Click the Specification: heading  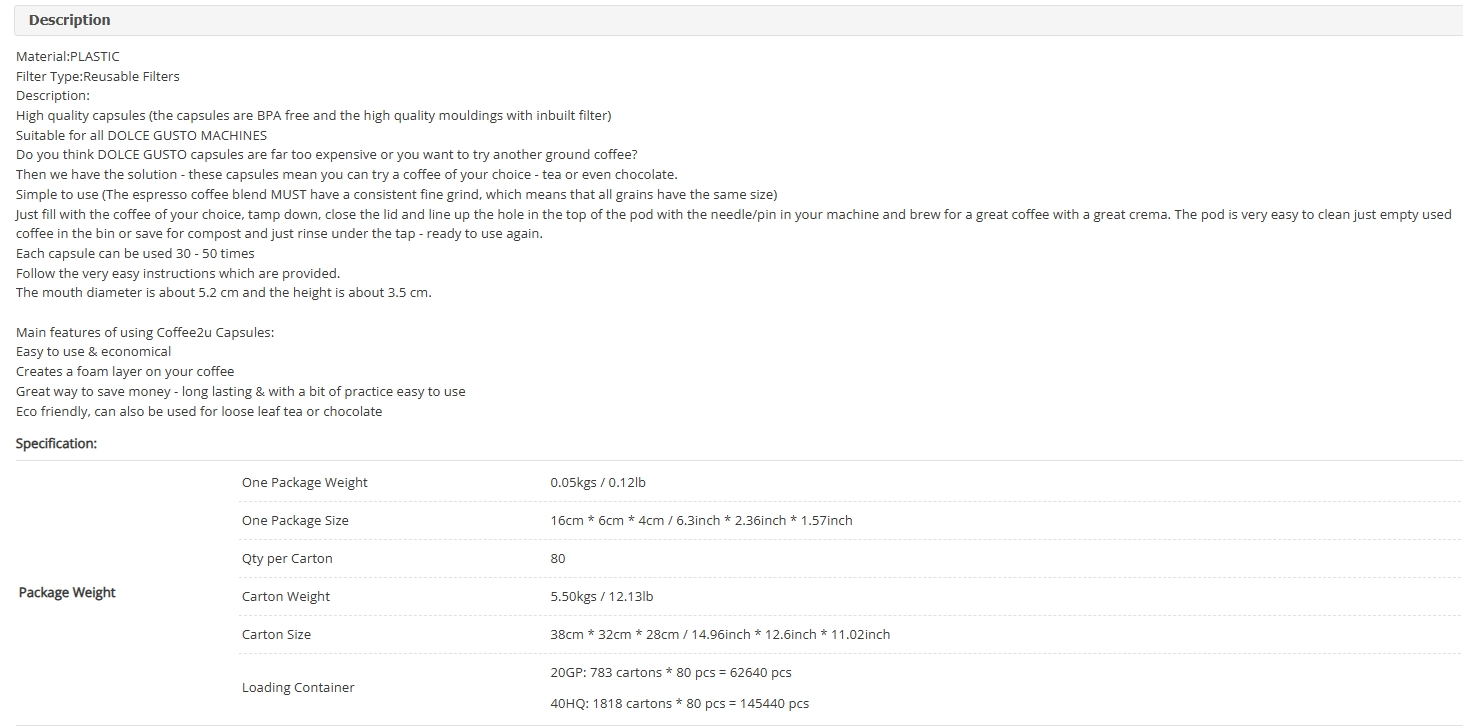point(56,443)
